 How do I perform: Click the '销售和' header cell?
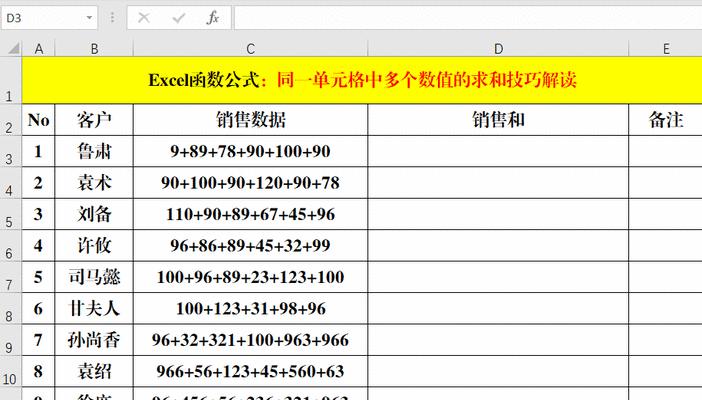pyautogui.click(x=498, y=120)
